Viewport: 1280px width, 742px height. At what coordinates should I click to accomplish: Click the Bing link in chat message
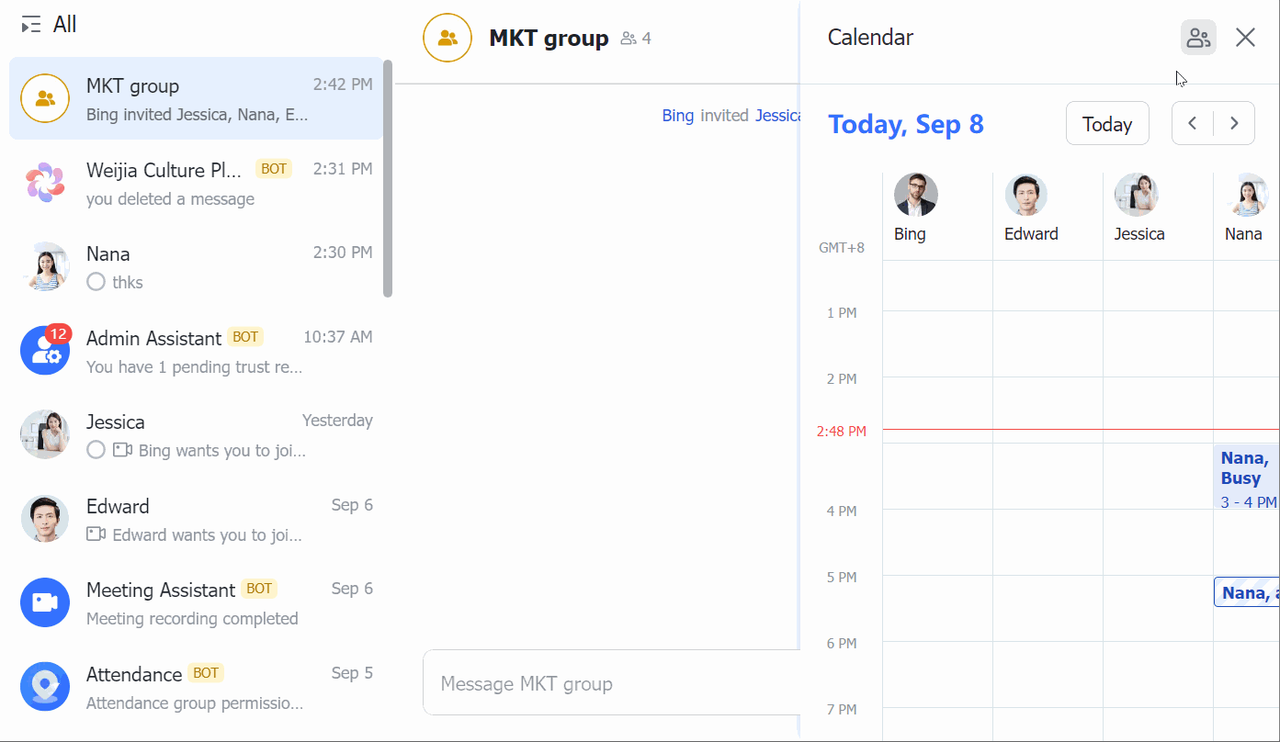click(x=677, y=116)
